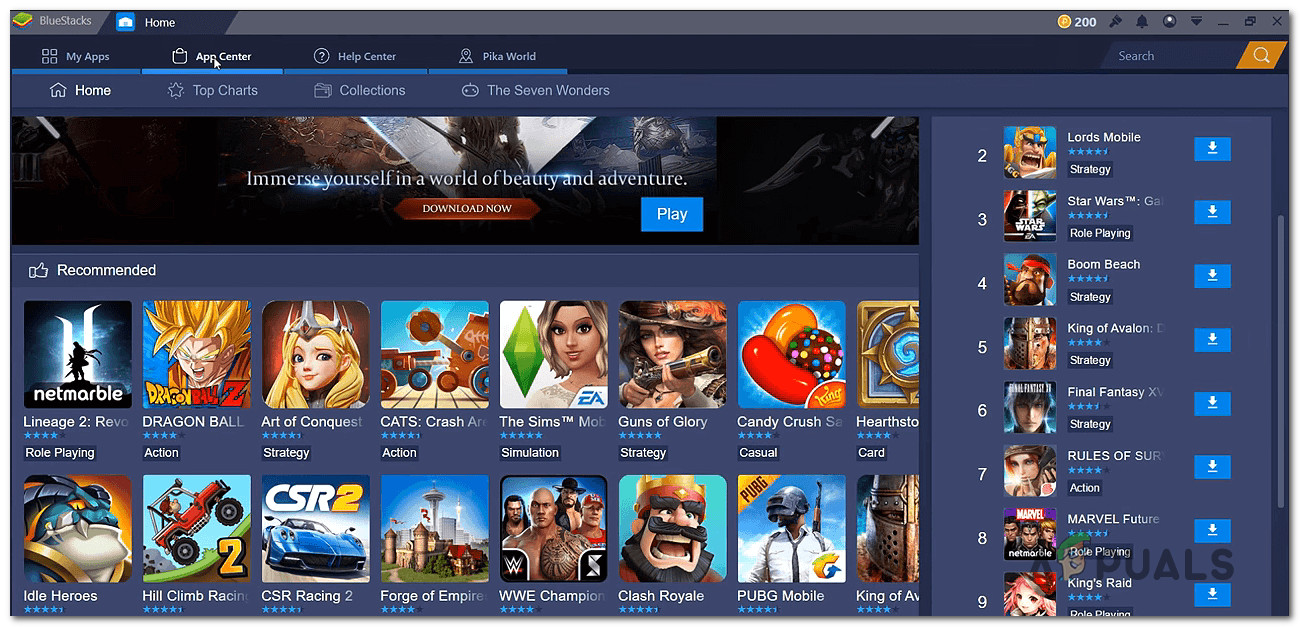Open the My Apps tab
This screenshot has width=1300, height=627.
(x=76, y=57)
